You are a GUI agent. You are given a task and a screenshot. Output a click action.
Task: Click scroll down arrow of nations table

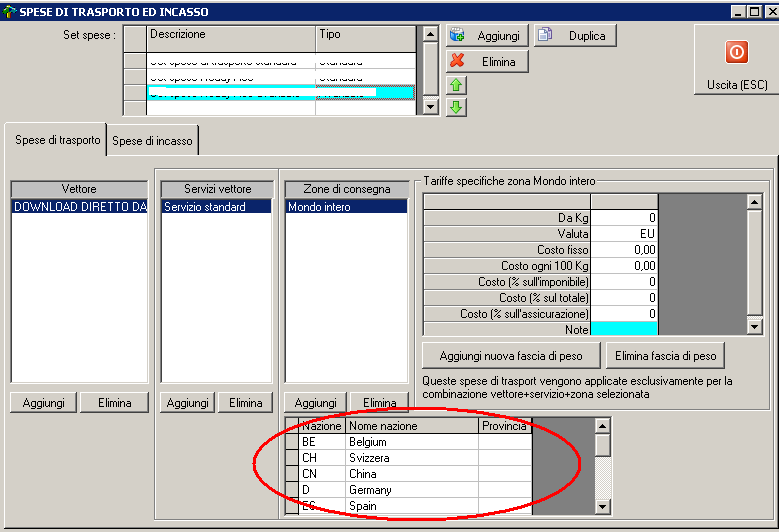[602, 506]
